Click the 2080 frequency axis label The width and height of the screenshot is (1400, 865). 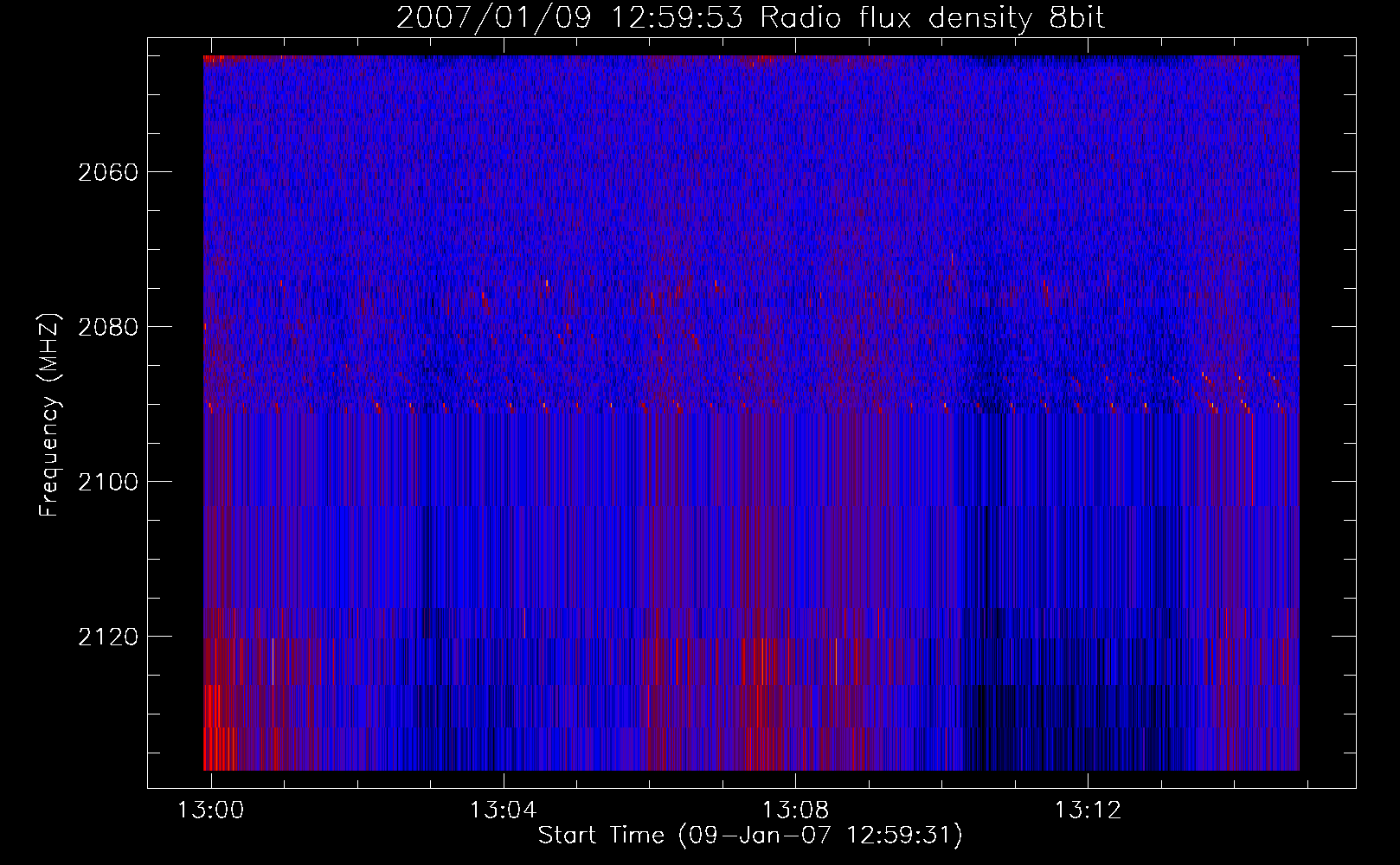108,327
